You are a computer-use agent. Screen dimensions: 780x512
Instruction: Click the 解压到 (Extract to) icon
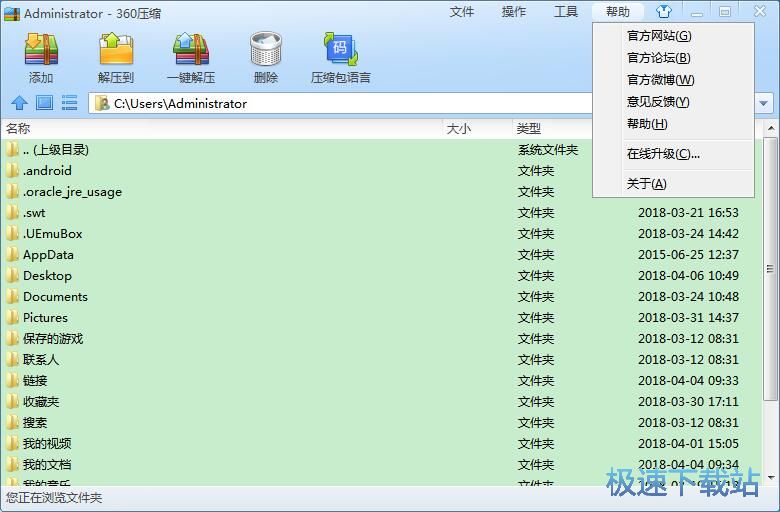(116, 50)
